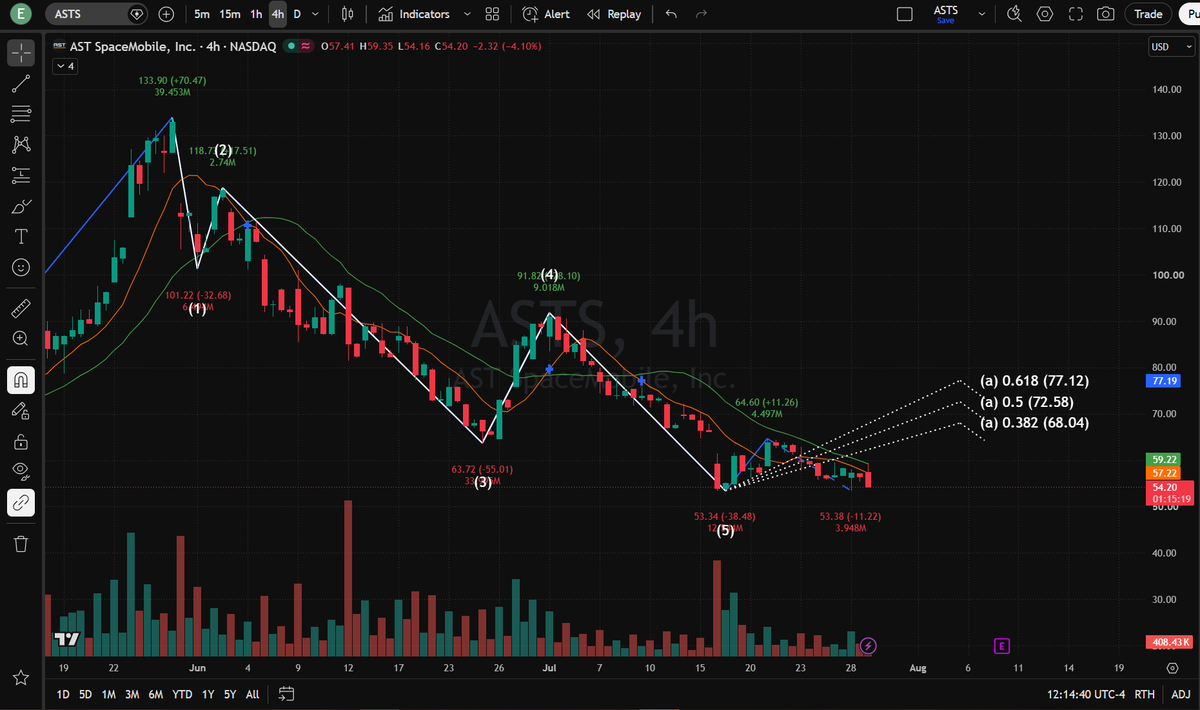Screen dimensions: 1200x710
Task: Enter fullscreen mode
Action: [1075, 14]
